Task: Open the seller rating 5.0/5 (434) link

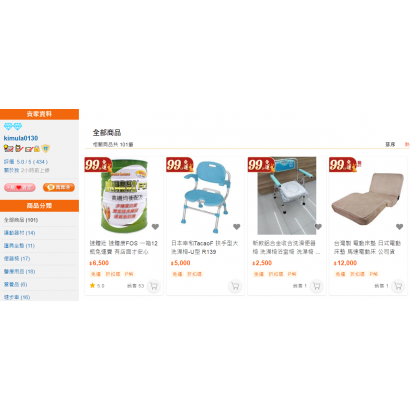Action: [26, 162]
